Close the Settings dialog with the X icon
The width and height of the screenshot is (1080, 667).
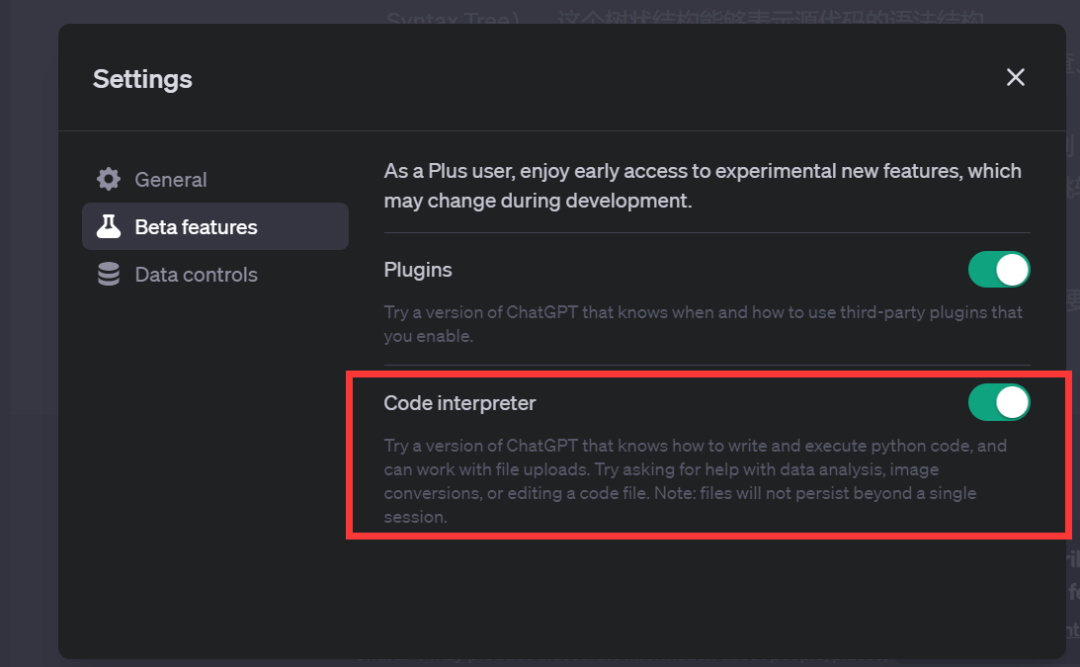coord(1015,77)
